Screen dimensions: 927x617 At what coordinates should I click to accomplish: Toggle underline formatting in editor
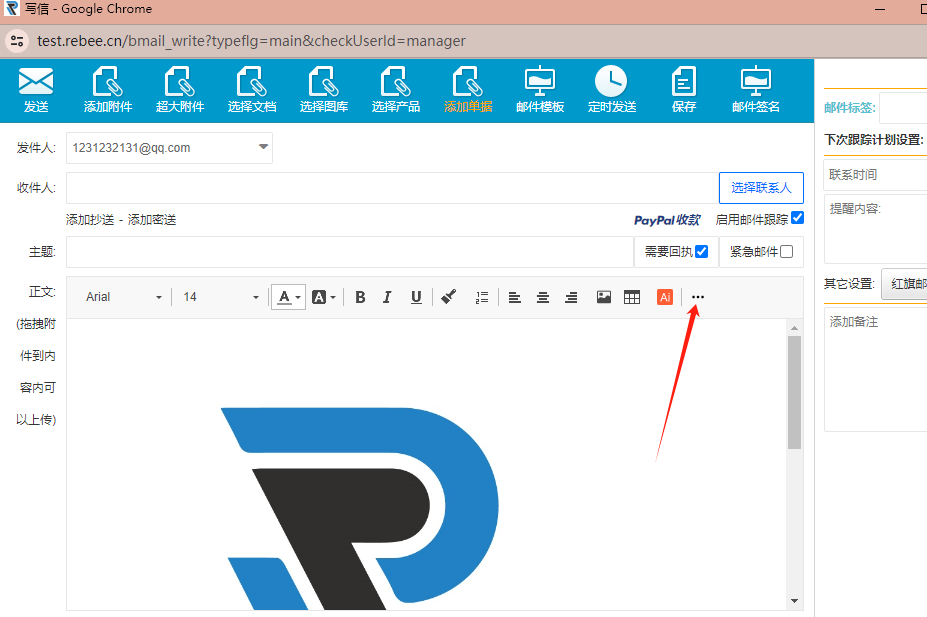pyautogui.click(x=416, y=297)
